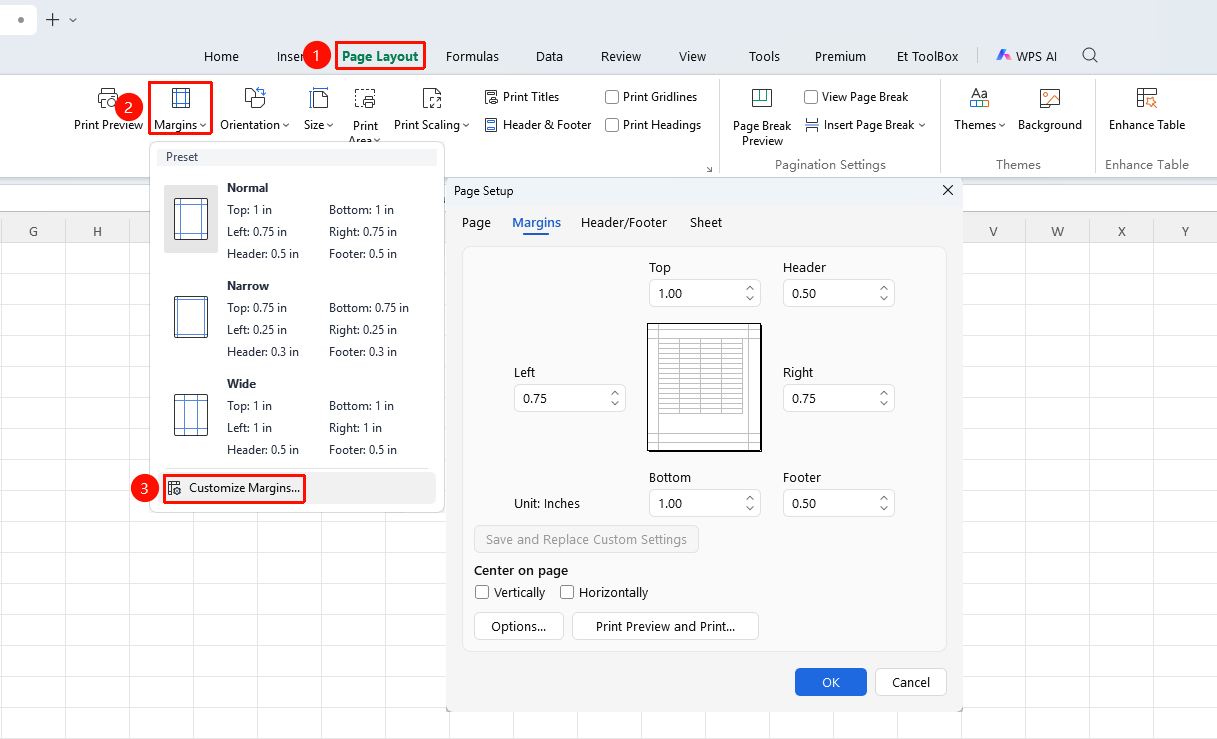Screen dimensions: 1217x739
Task: Click OK in Page Setup
Action: tap(831, 682)
